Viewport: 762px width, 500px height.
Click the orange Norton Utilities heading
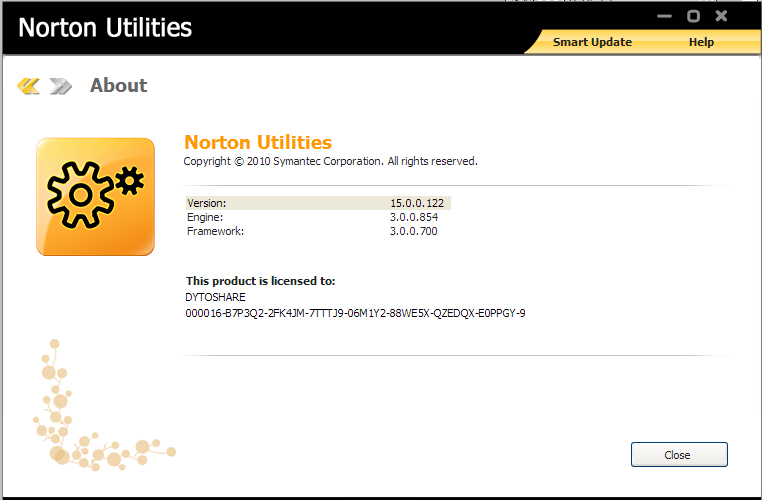[x=258, y=142]
